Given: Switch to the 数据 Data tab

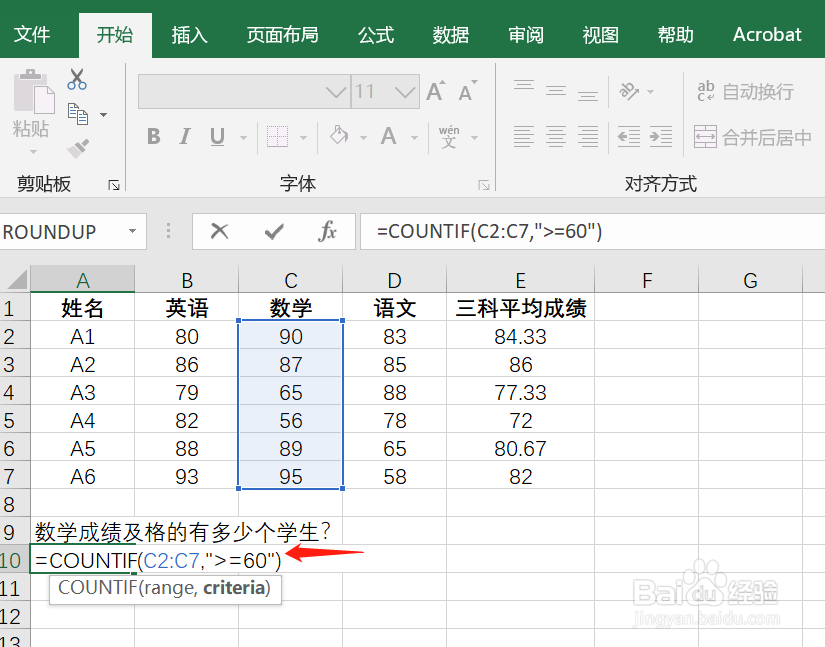Looking at the screenshot, I should 451,35.
